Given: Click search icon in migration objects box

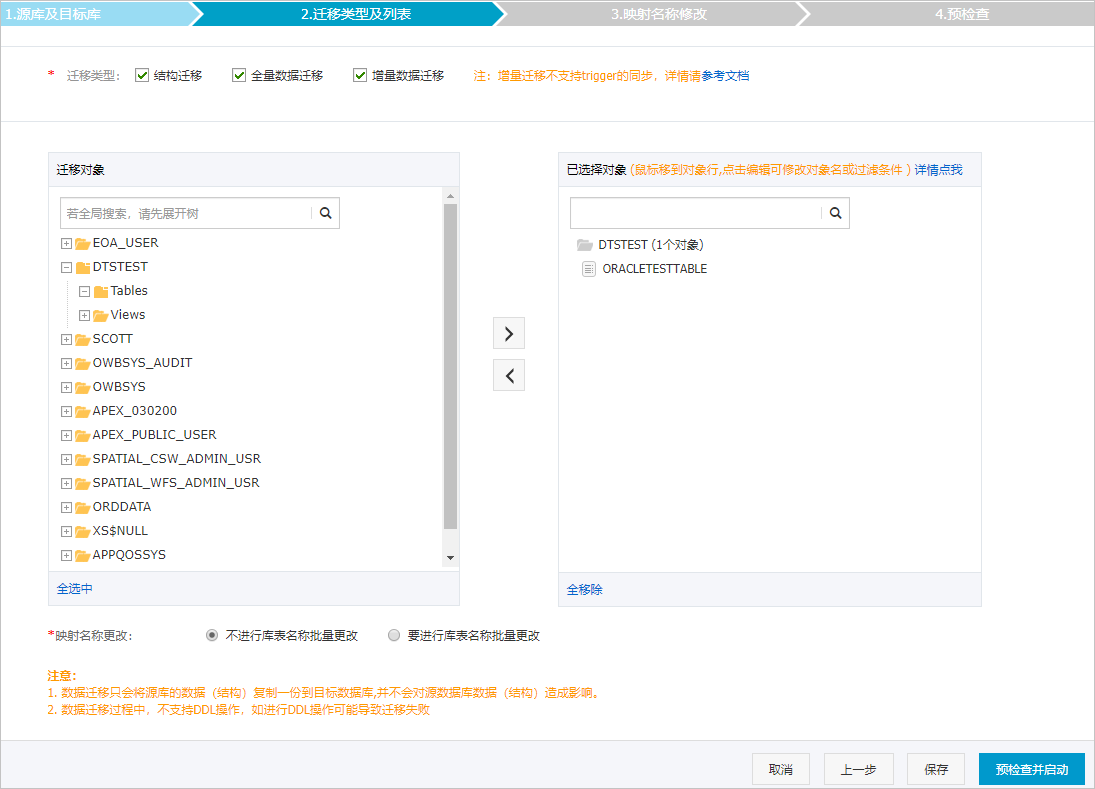Looking at the screenshot, I should click(x=325, y=213).
